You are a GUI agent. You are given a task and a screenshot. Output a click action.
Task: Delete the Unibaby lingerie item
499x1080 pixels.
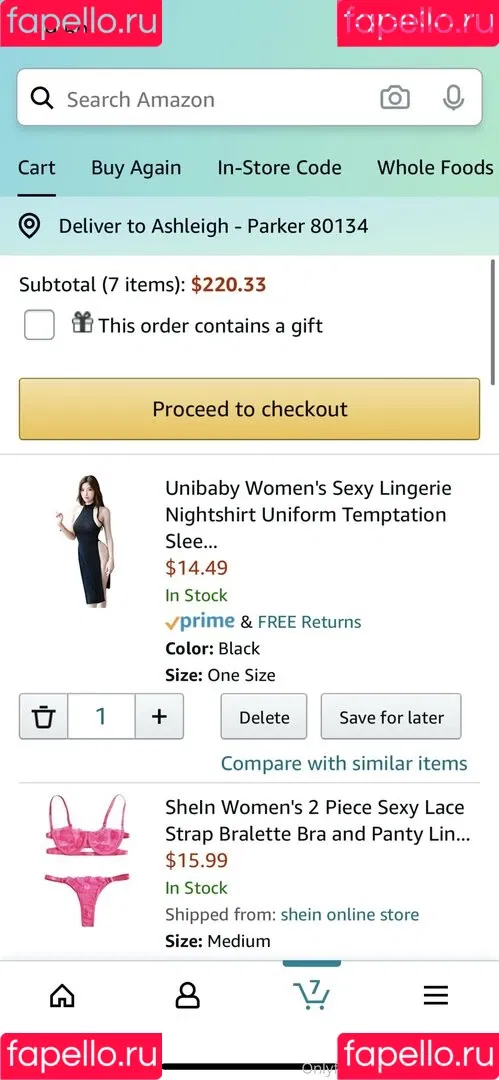(264, 717)
